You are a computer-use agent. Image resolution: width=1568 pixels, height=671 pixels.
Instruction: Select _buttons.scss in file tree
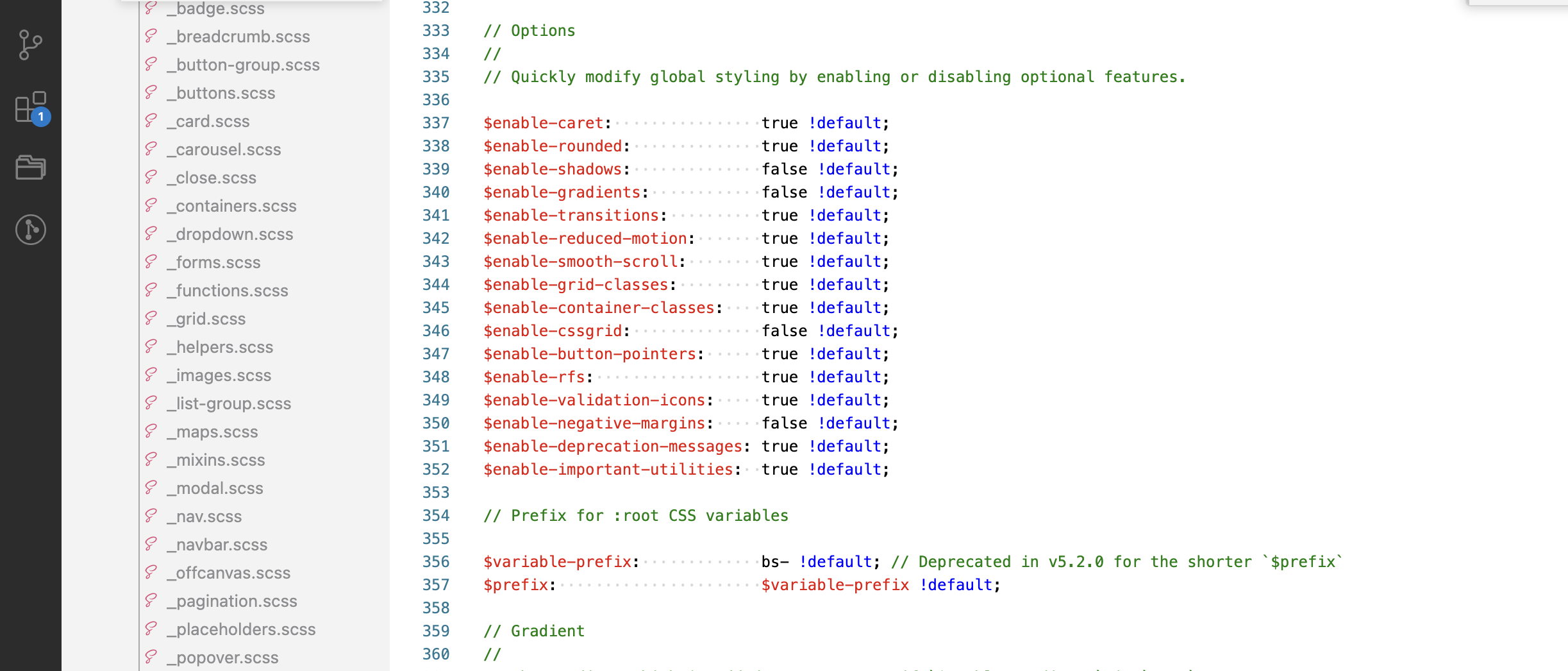(x=221, y=93)
